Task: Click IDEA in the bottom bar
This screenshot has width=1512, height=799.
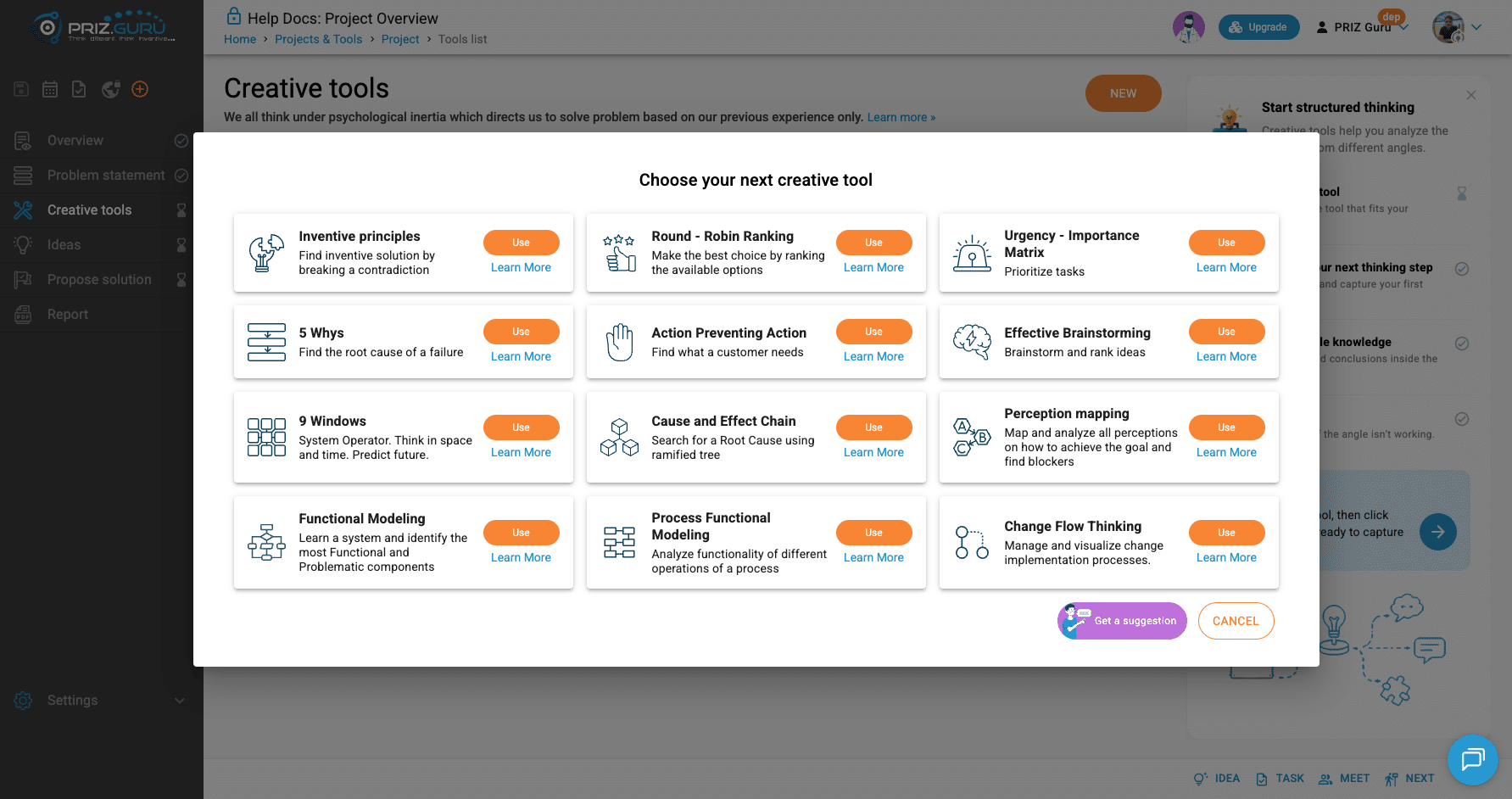Action: coord(1217,779)
